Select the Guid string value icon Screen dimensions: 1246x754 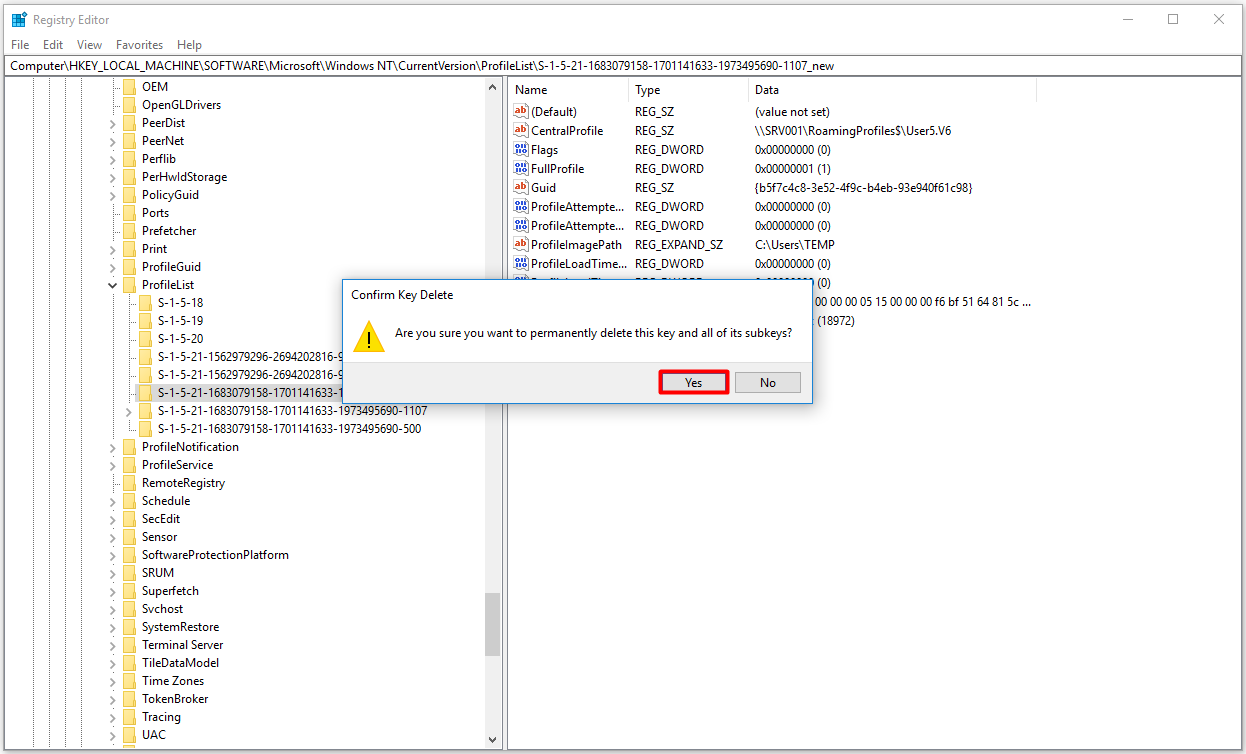click(520, 188)
